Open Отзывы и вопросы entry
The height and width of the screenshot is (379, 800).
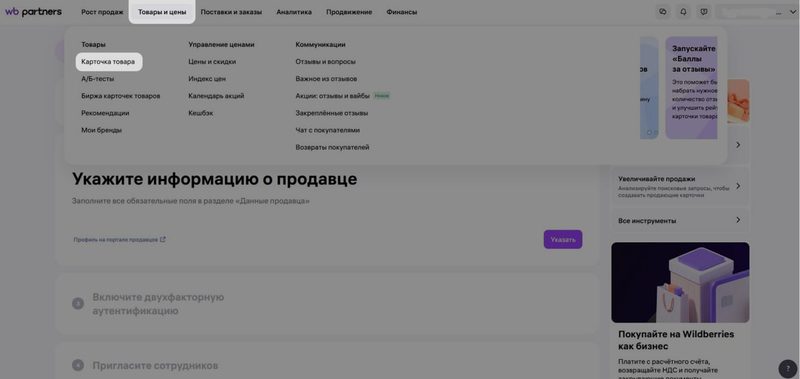click(x=326, y=62)
